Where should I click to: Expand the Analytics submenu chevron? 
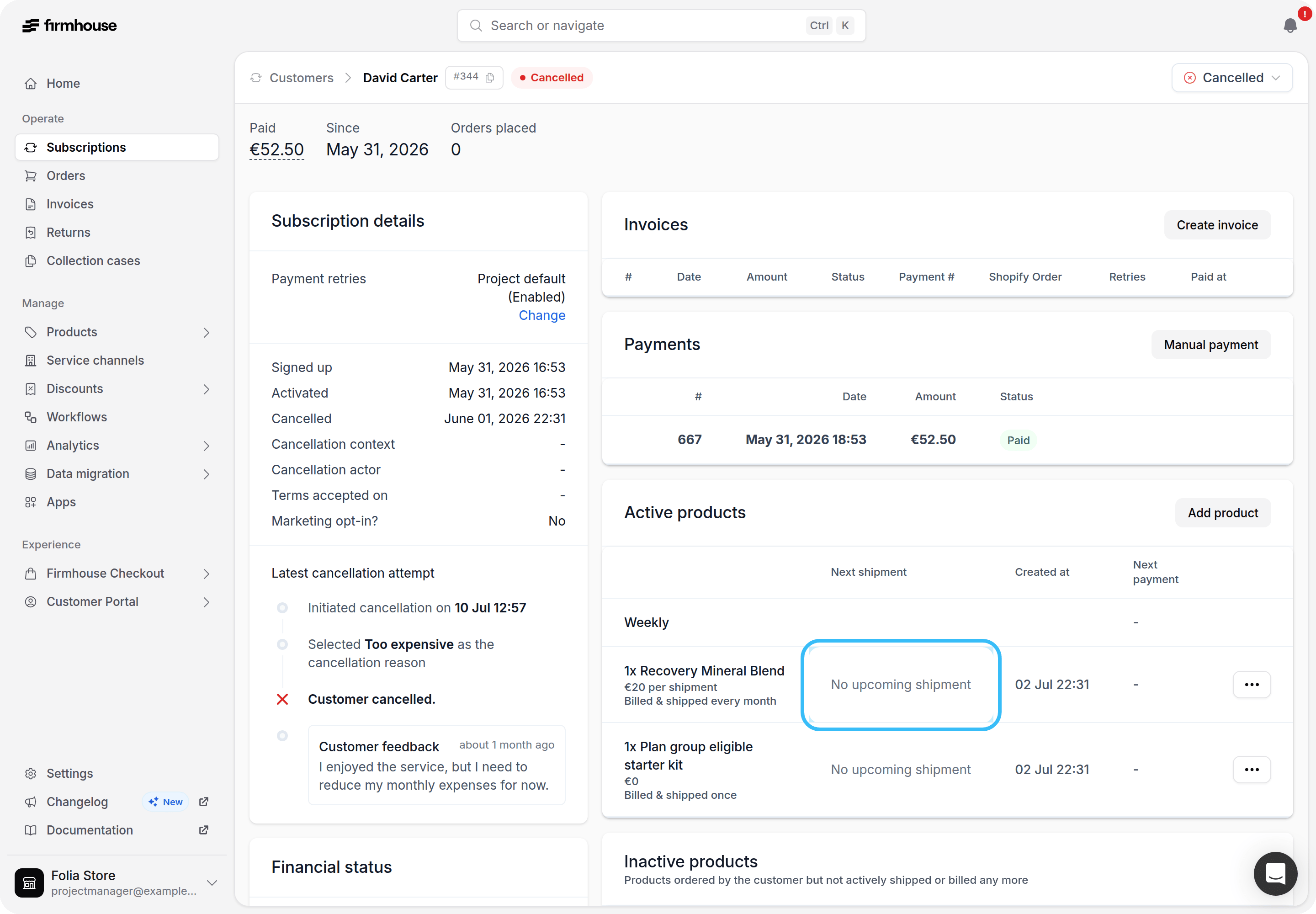coord(206,446)
